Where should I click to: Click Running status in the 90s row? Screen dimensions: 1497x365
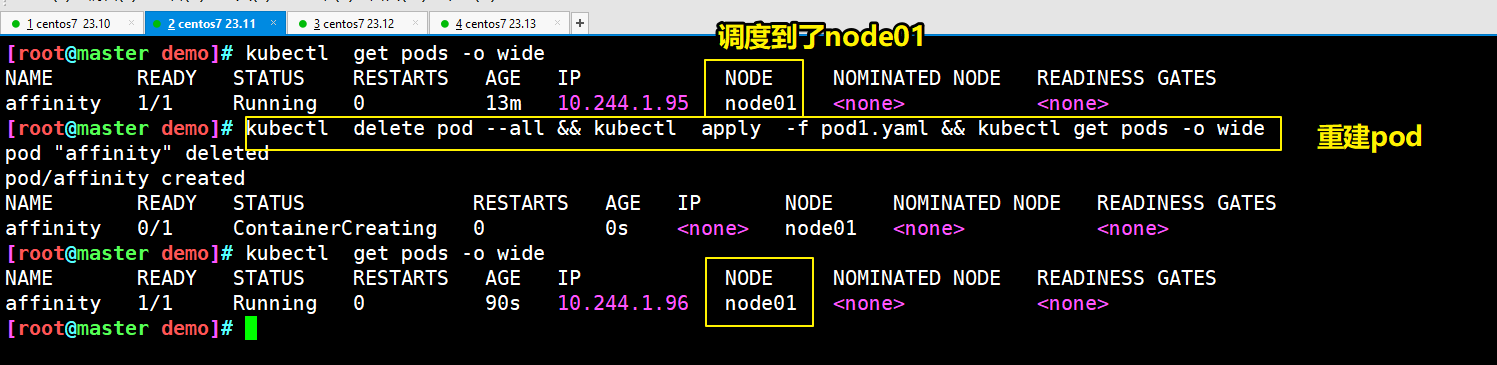[x=275, y=303]
